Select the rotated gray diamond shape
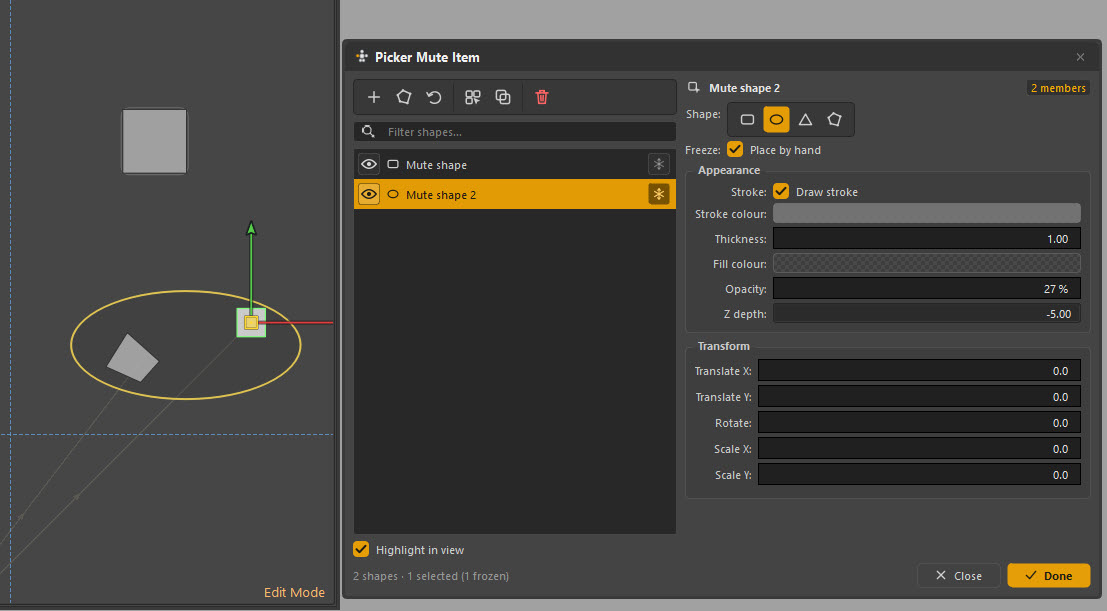Screen dimensions: 1107x611 click(132, 358)
